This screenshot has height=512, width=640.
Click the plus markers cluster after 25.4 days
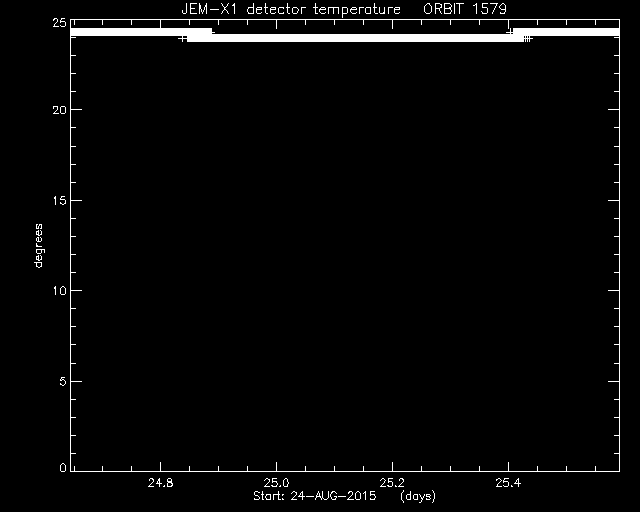(x=528, y=39)
